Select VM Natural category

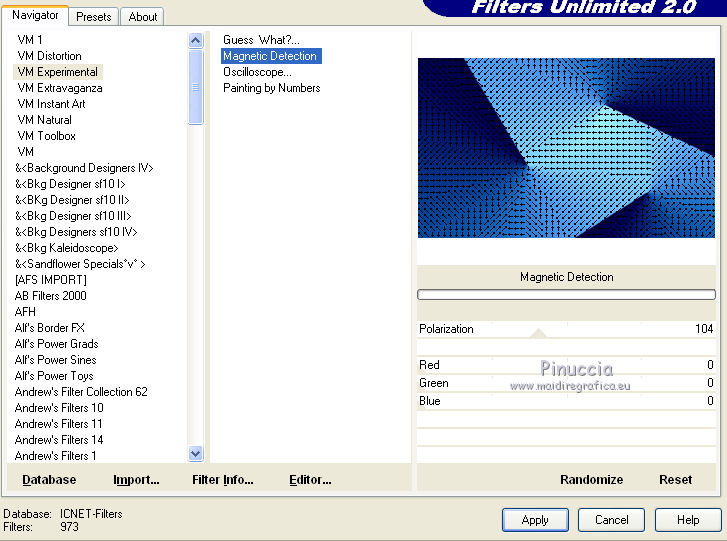pos(45,120)
